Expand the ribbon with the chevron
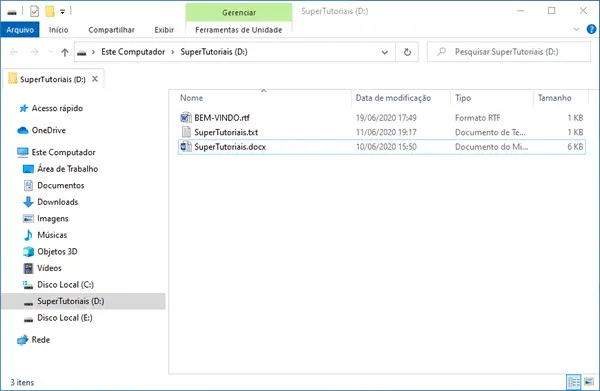Screen dimensions: 600x391 [x=576, y=29]
